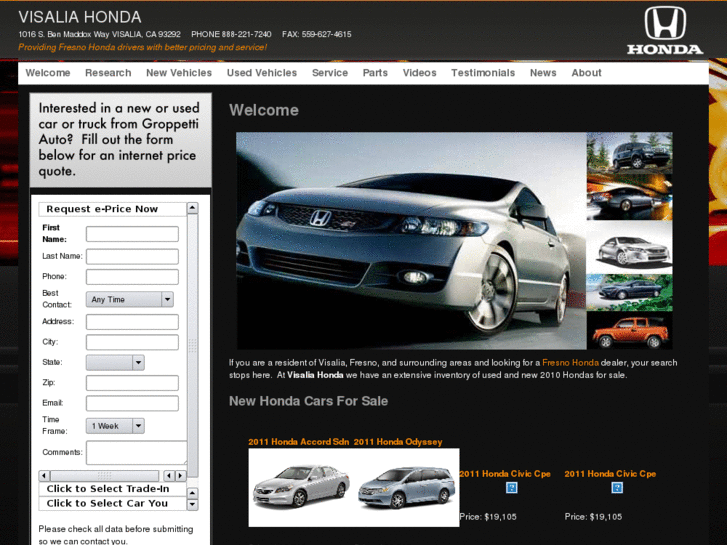
Task: Open the Videos page
Action: 420,73
